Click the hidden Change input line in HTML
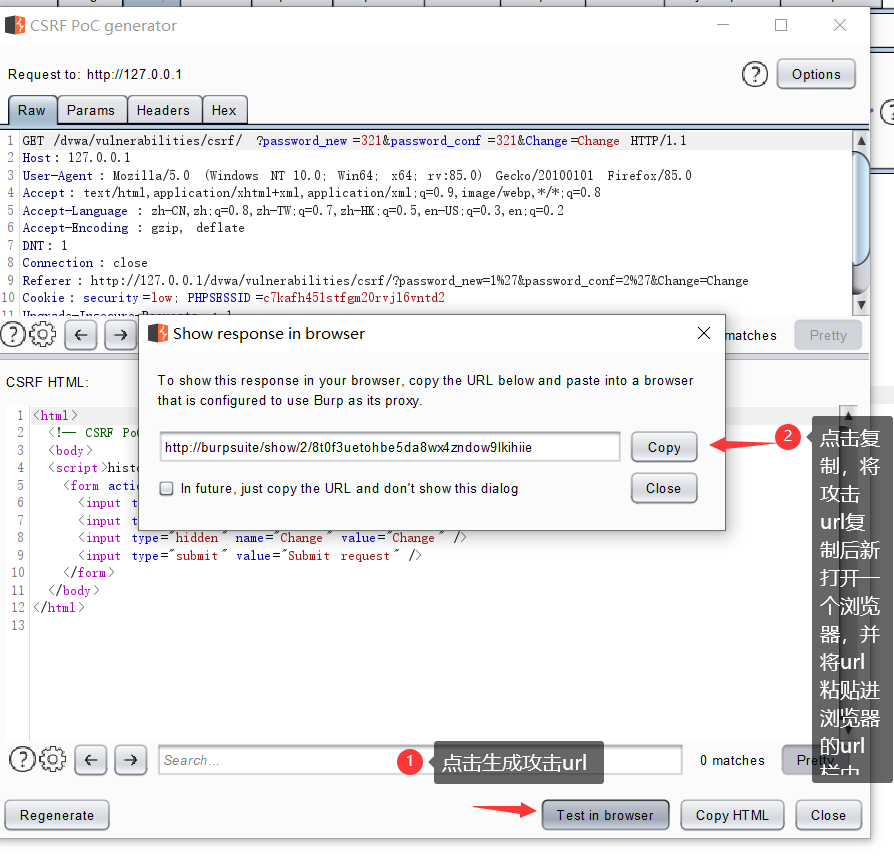This screenshot has width=894, height=862. tap(272, 538)
